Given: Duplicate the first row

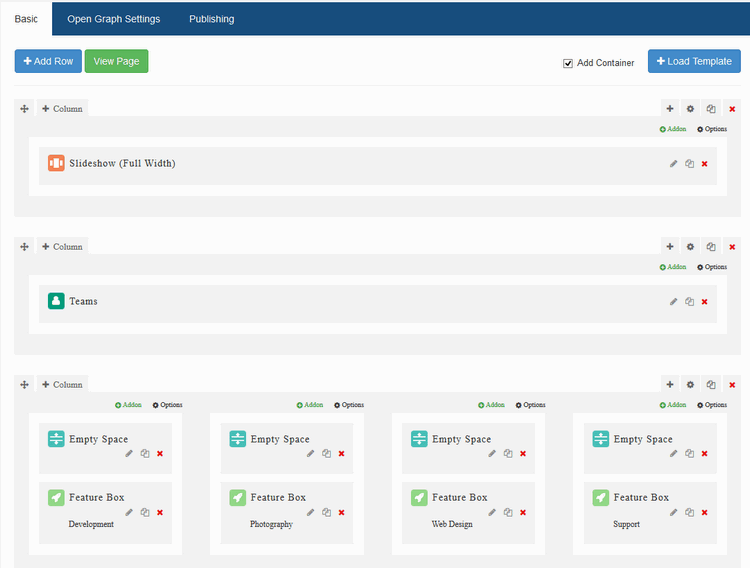Looking at the screenshot, I should point(711,108).
